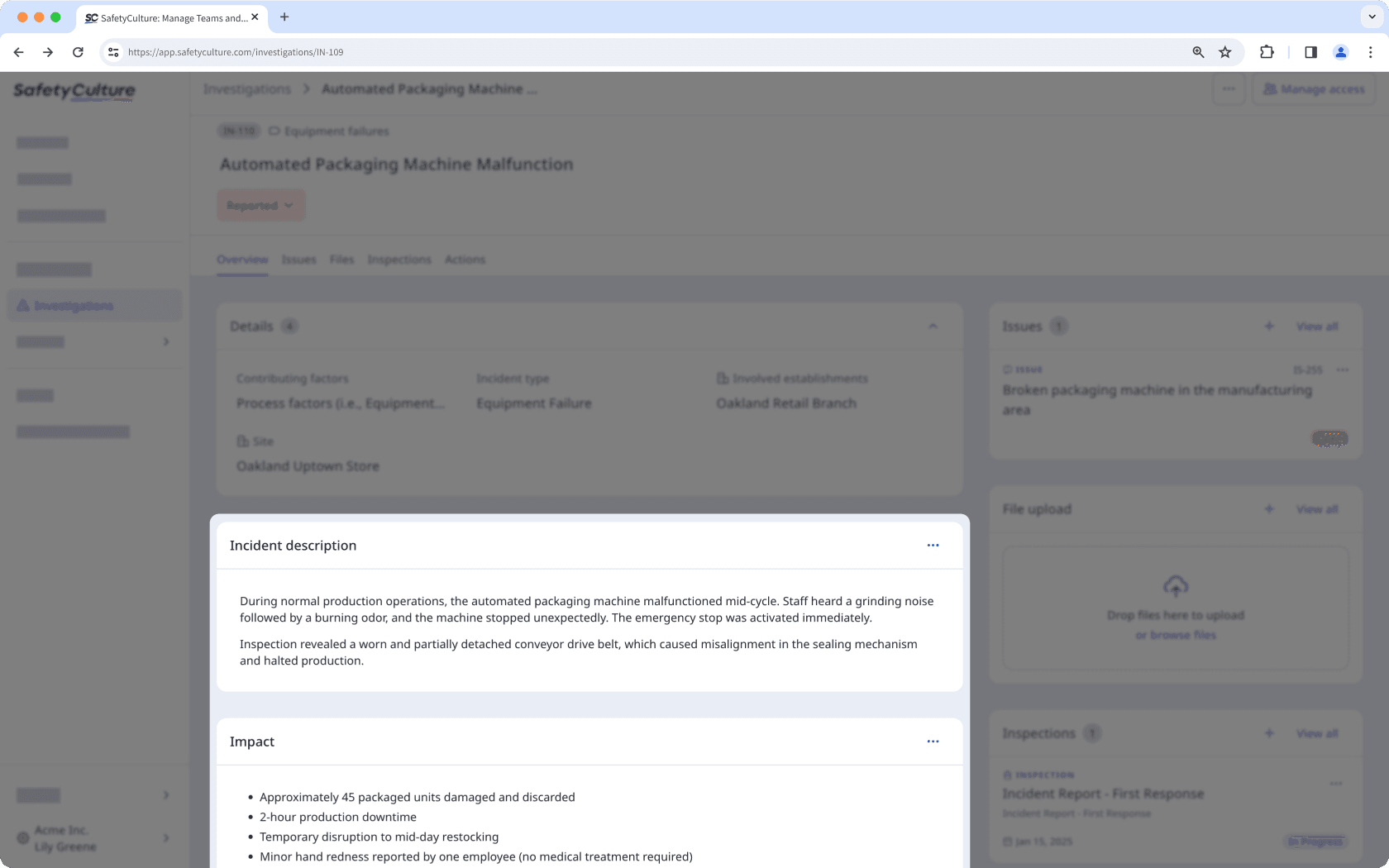Screen dimensions: 1389x868
Task: Open the Impact section options menu
Action: pos(933,742)
